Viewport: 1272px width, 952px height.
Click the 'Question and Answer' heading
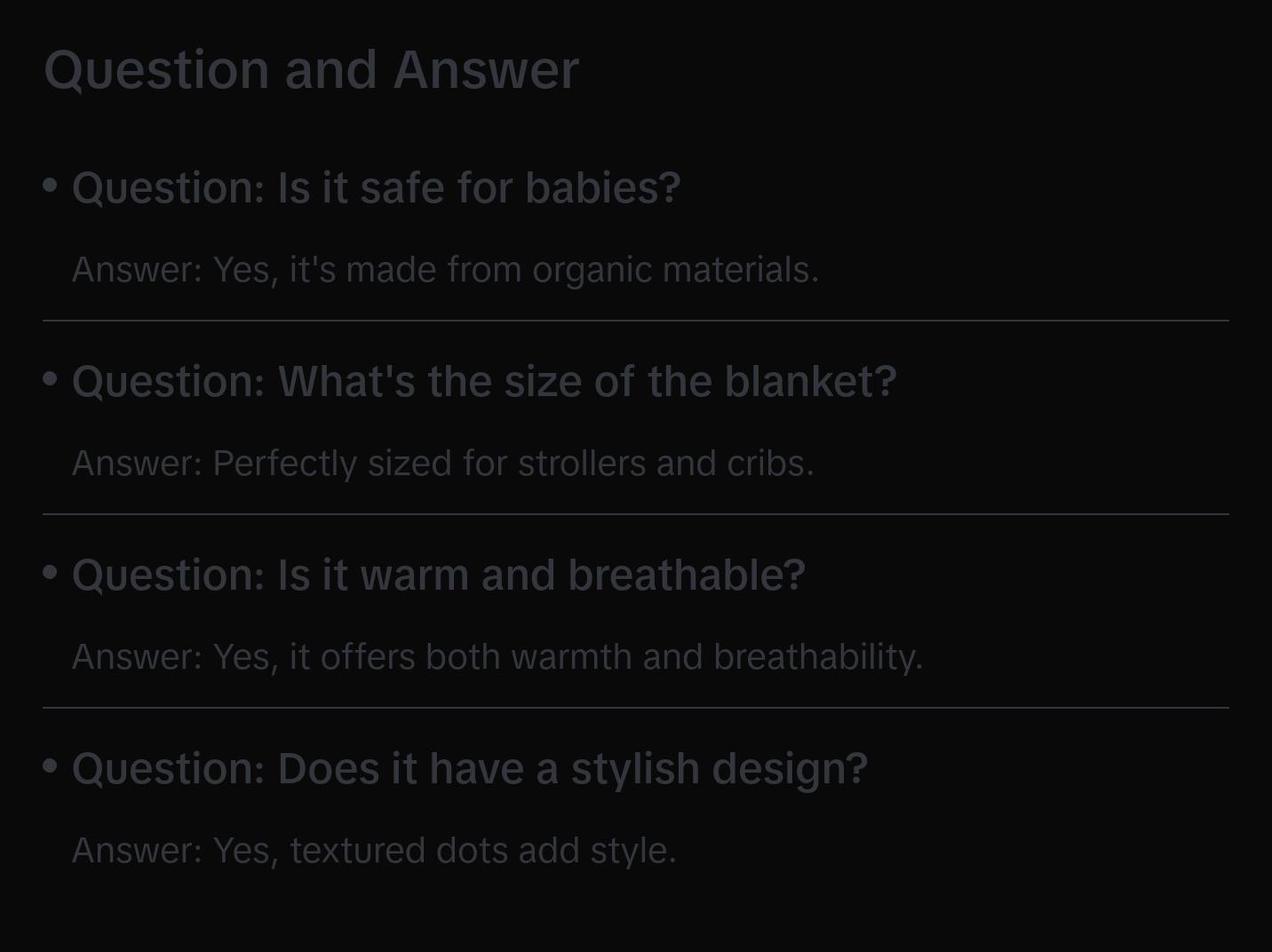[311, 69]
